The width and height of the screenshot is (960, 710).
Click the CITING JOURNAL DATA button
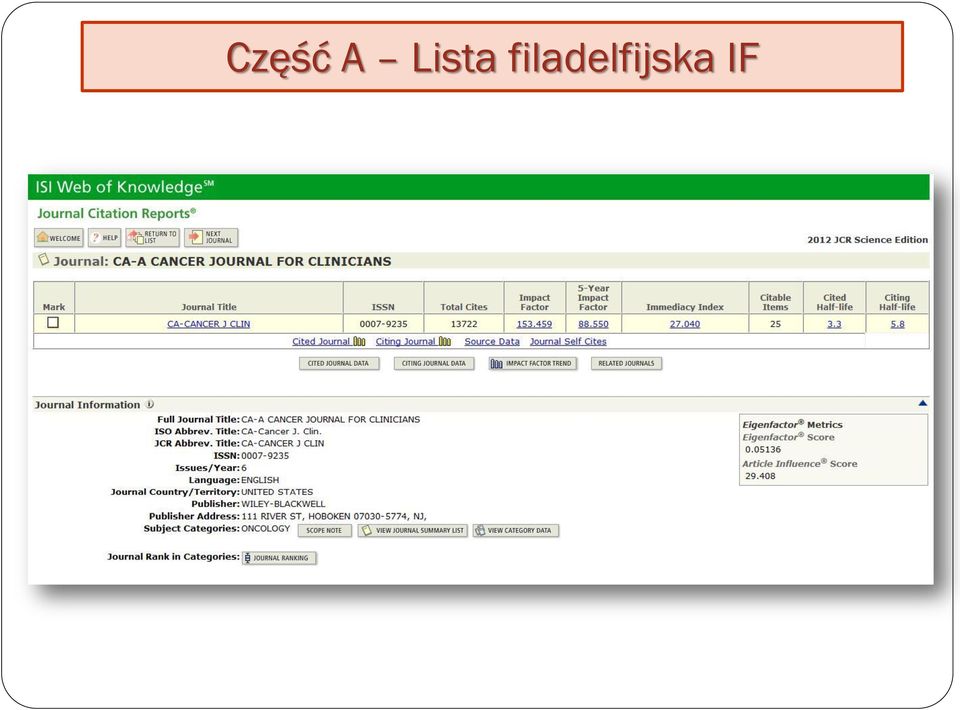pyautogui.click(x=433, y=364)
